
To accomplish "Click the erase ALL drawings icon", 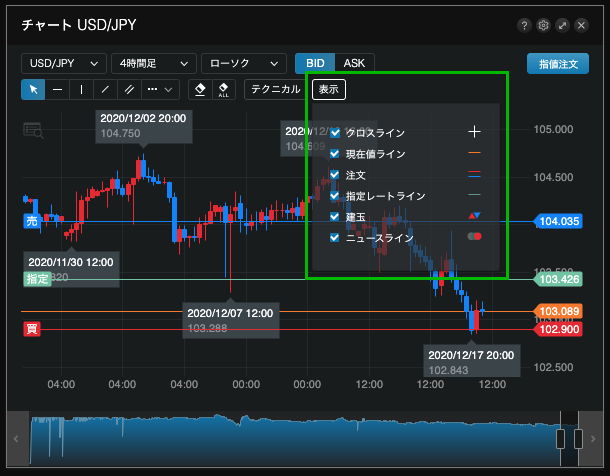I will coord(223,89).
